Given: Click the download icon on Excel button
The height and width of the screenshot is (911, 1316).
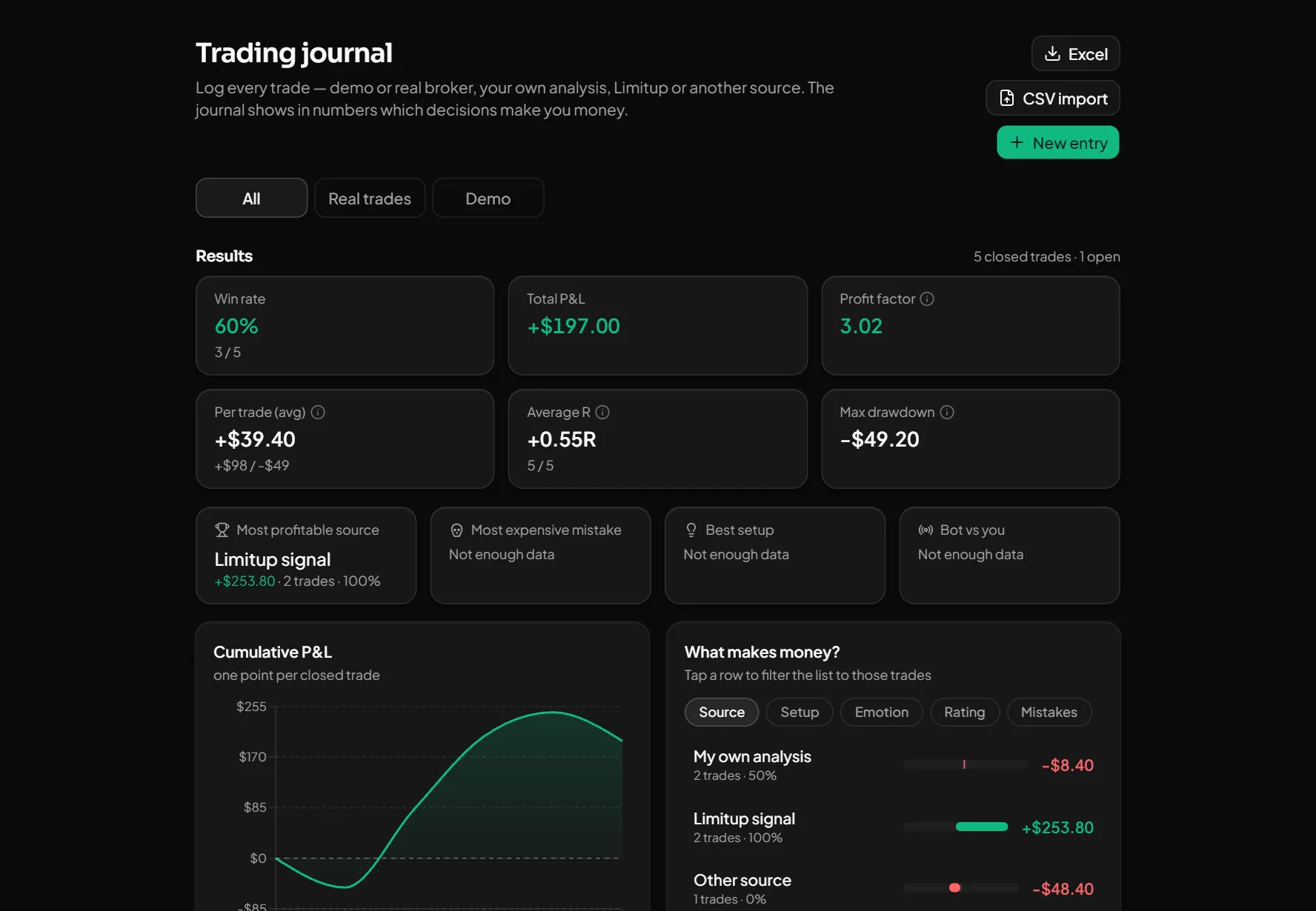Looking at the screenshot, I should pyautogui.click(x=1052, y=53).
